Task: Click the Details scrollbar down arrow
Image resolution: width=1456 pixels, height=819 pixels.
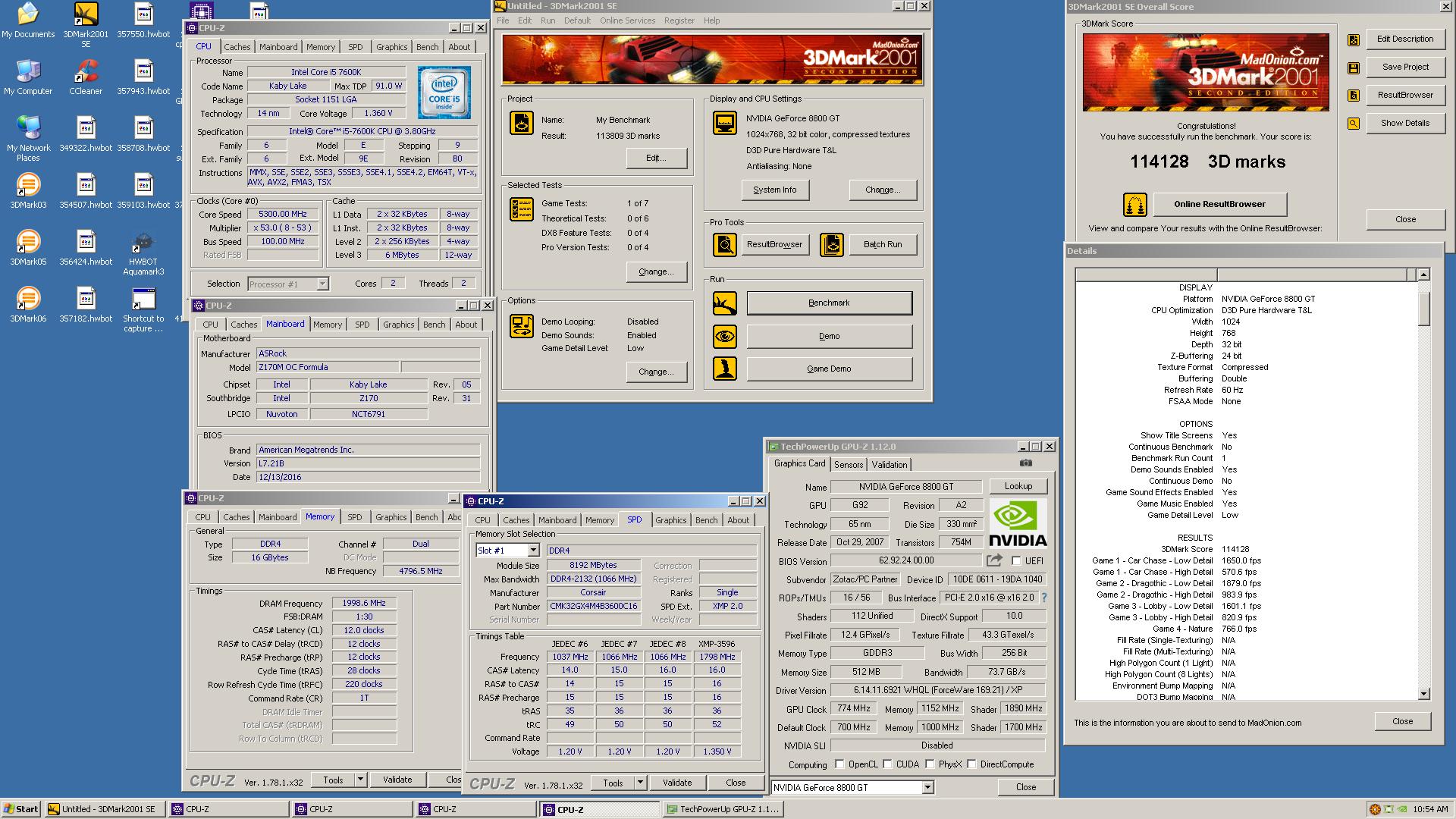Action: pyautogui.click(x=1423, y=694)
